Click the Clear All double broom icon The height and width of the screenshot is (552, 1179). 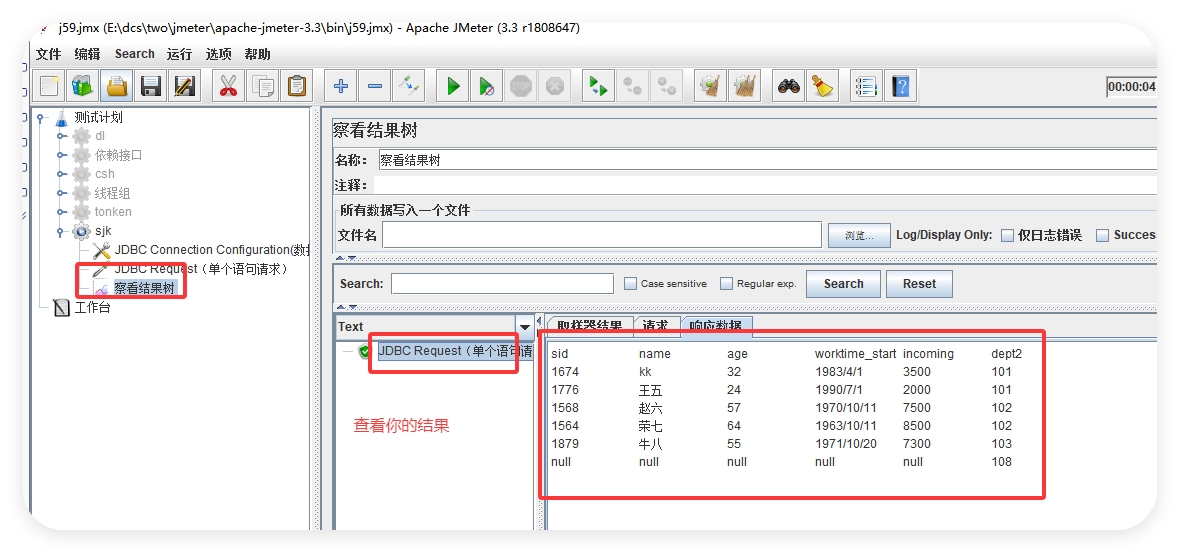tap(744, 86)
